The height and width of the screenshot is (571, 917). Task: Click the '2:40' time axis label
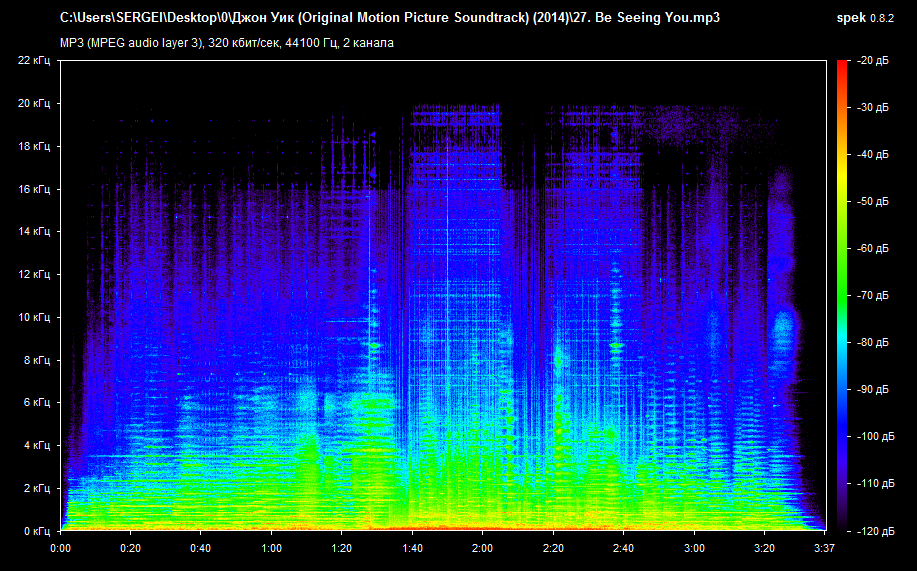pyautogui.click(x=623, y=549)
